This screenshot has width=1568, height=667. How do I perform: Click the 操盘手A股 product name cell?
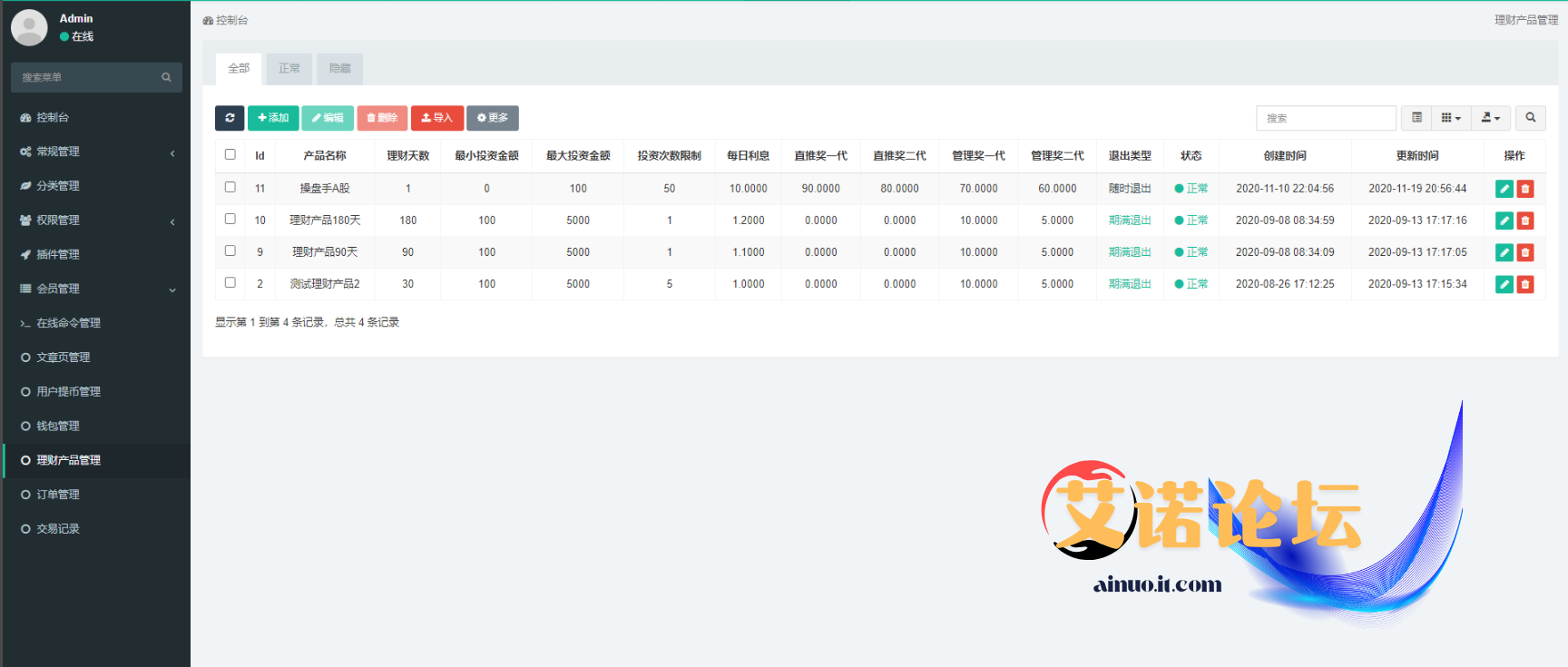pos(325,189)
